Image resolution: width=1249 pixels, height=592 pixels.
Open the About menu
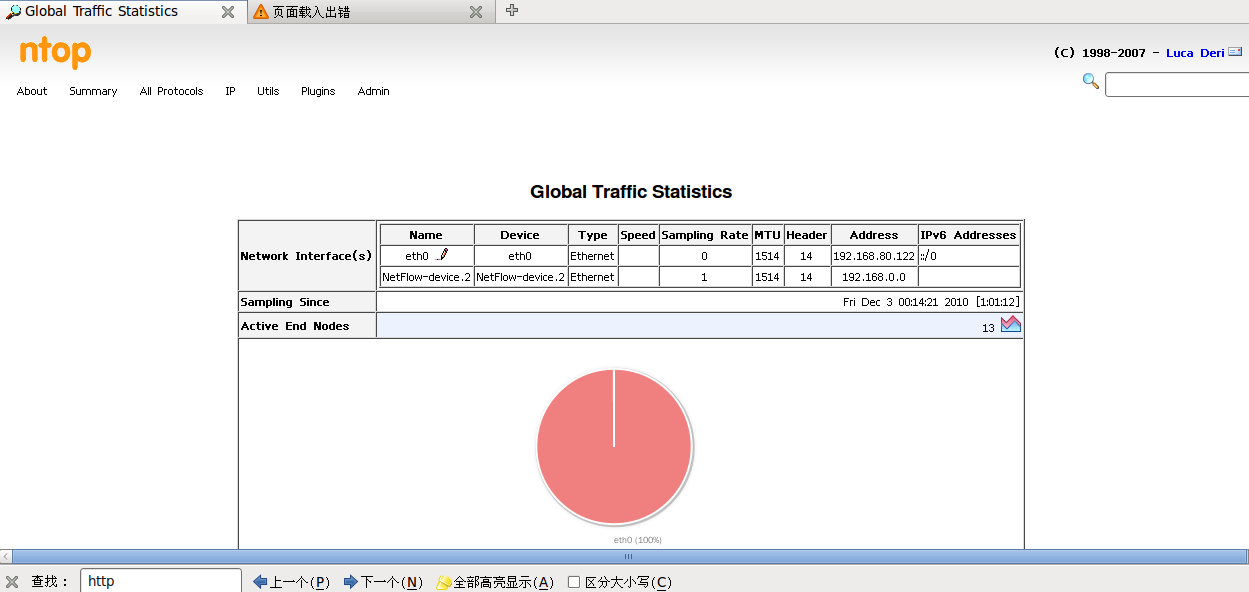[x=32, y=91]
